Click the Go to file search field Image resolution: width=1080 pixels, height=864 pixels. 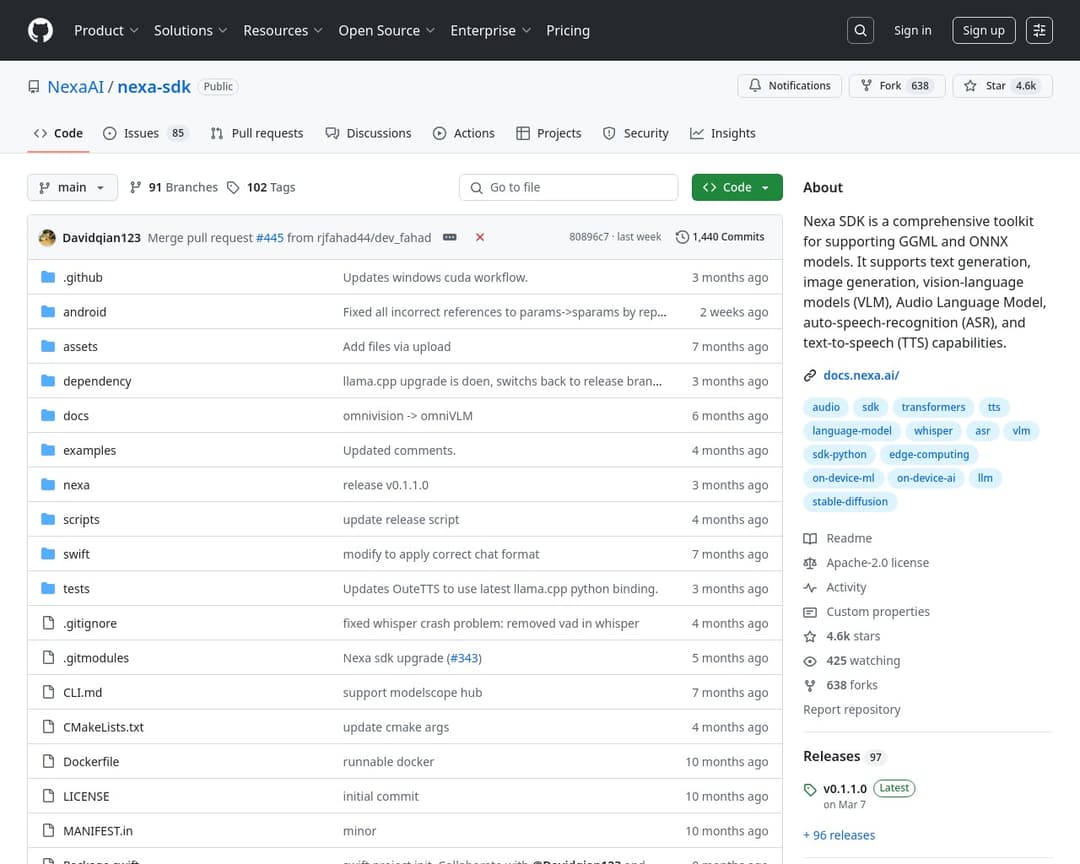click(569, 187)
